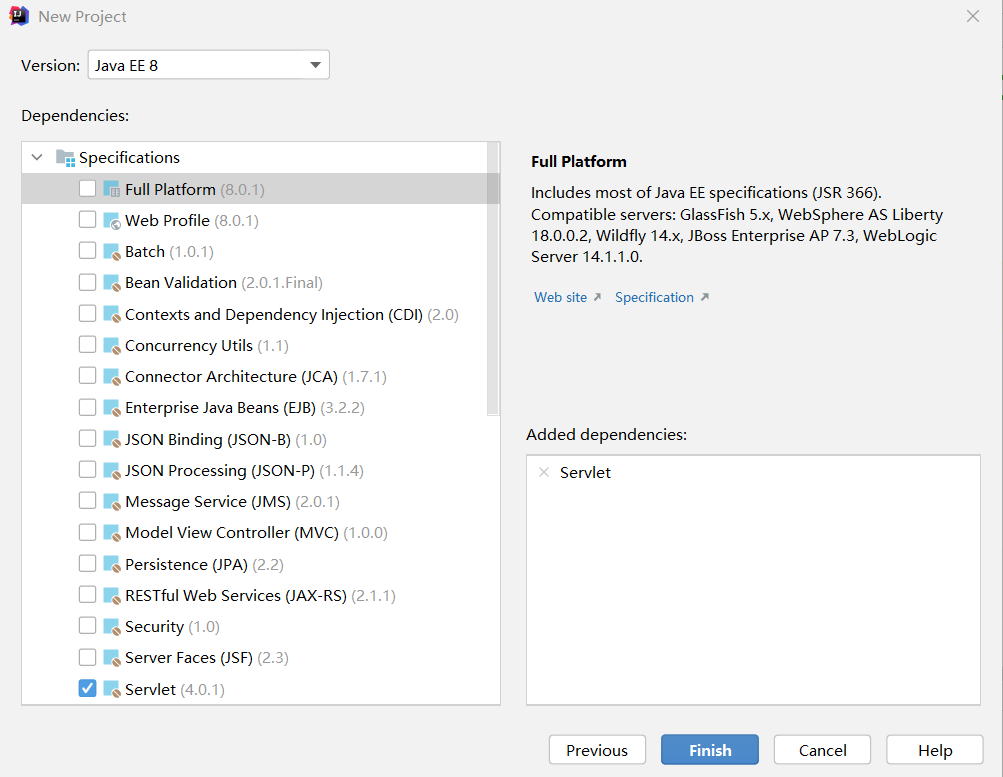Viewport: 1003px width, 777px height.
Task: Tick the Enterprise Java Beans checkbox
Action: (x=88, y=407)
